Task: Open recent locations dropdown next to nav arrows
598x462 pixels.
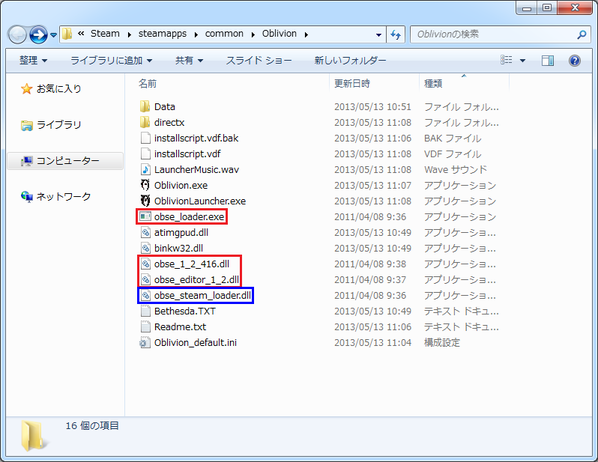Action: 54,35
